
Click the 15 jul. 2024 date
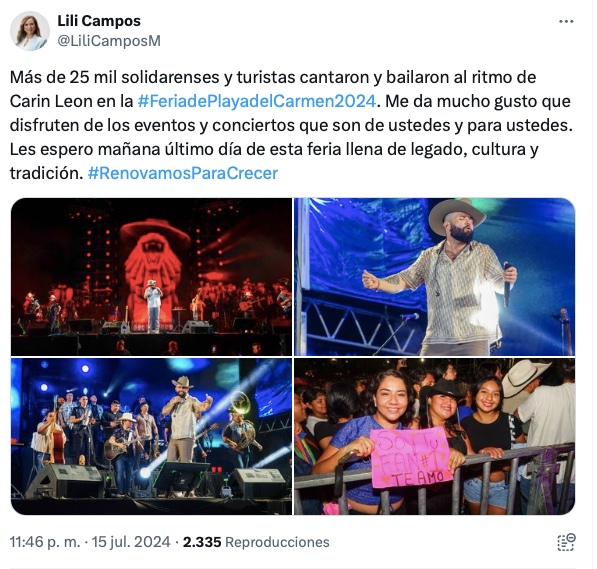[131, 542]
